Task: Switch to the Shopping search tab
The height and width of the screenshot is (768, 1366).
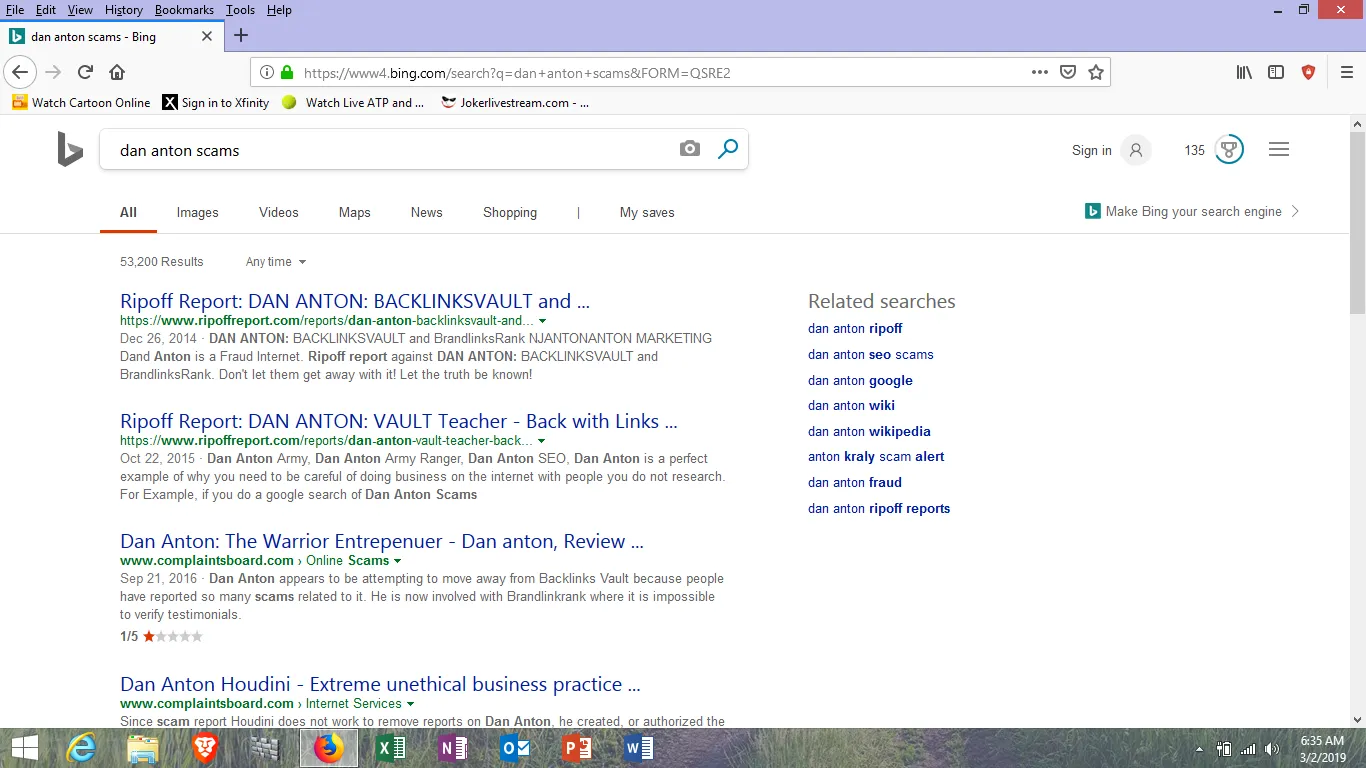Action: point(510,213)
